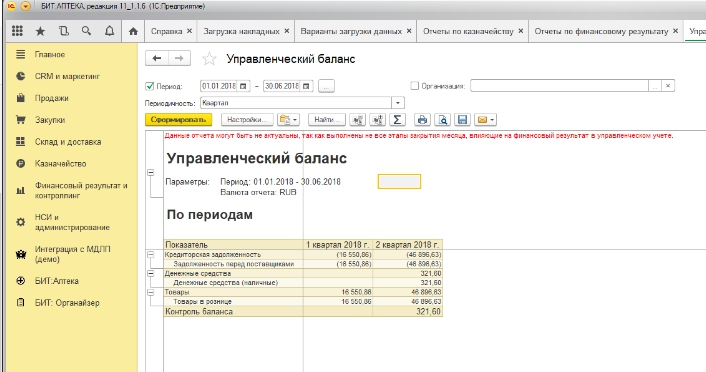Open print preview magnifier icon
706x372 pixels.
(x=443, y=120)
